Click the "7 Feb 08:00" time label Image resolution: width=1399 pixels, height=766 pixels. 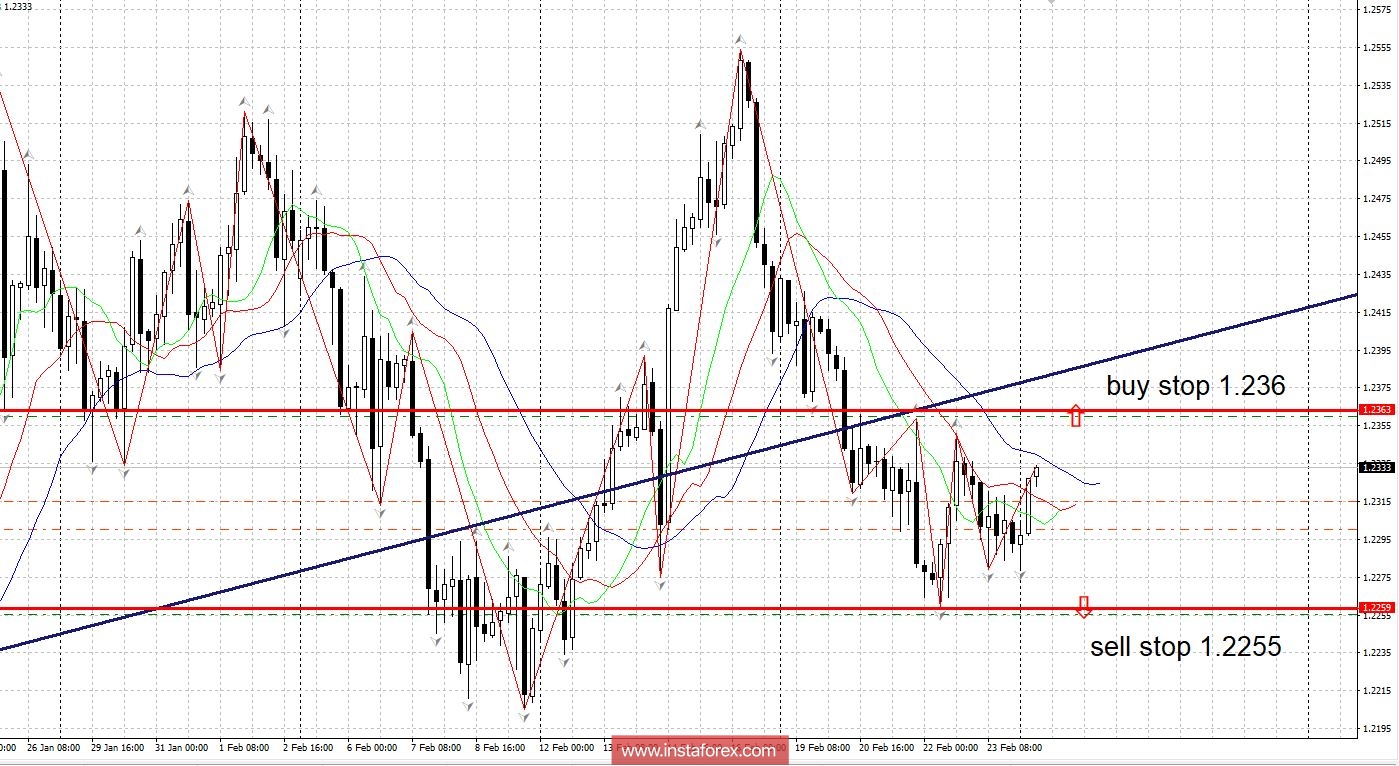click(436, 747)
